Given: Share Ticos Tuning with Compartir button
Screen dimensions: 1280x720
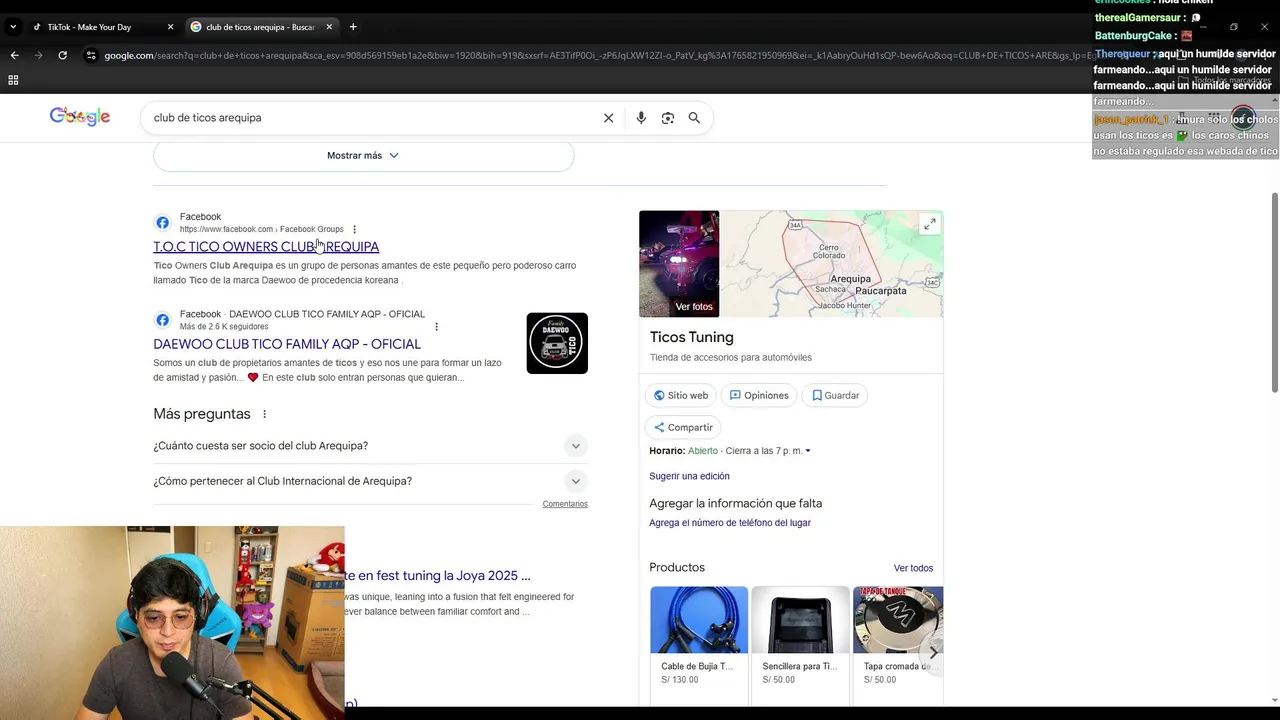Looking at the screenshot, I should 683,427.
